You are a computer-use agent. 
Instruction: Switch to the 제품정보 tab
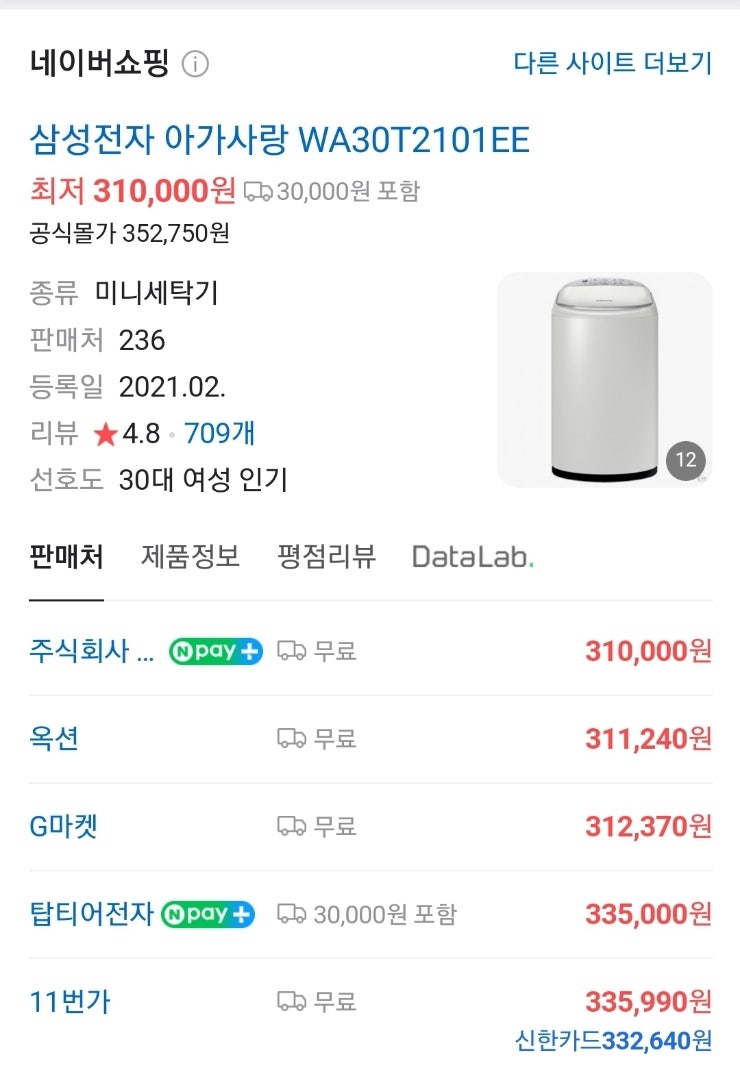pyautogui.click(x=190, y=557)
